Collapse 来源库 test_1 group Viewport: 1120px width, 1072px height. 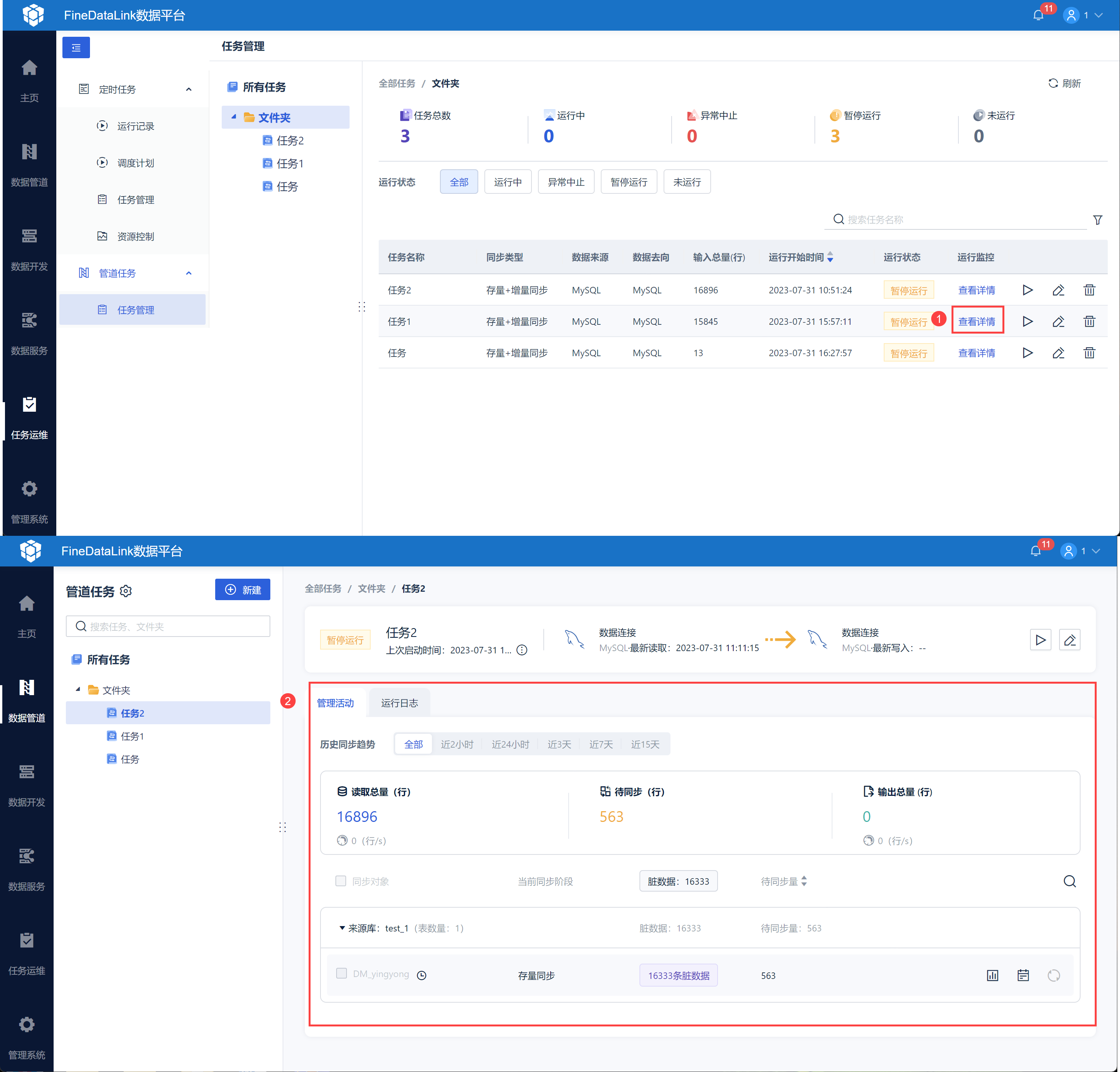coord(342,928)
